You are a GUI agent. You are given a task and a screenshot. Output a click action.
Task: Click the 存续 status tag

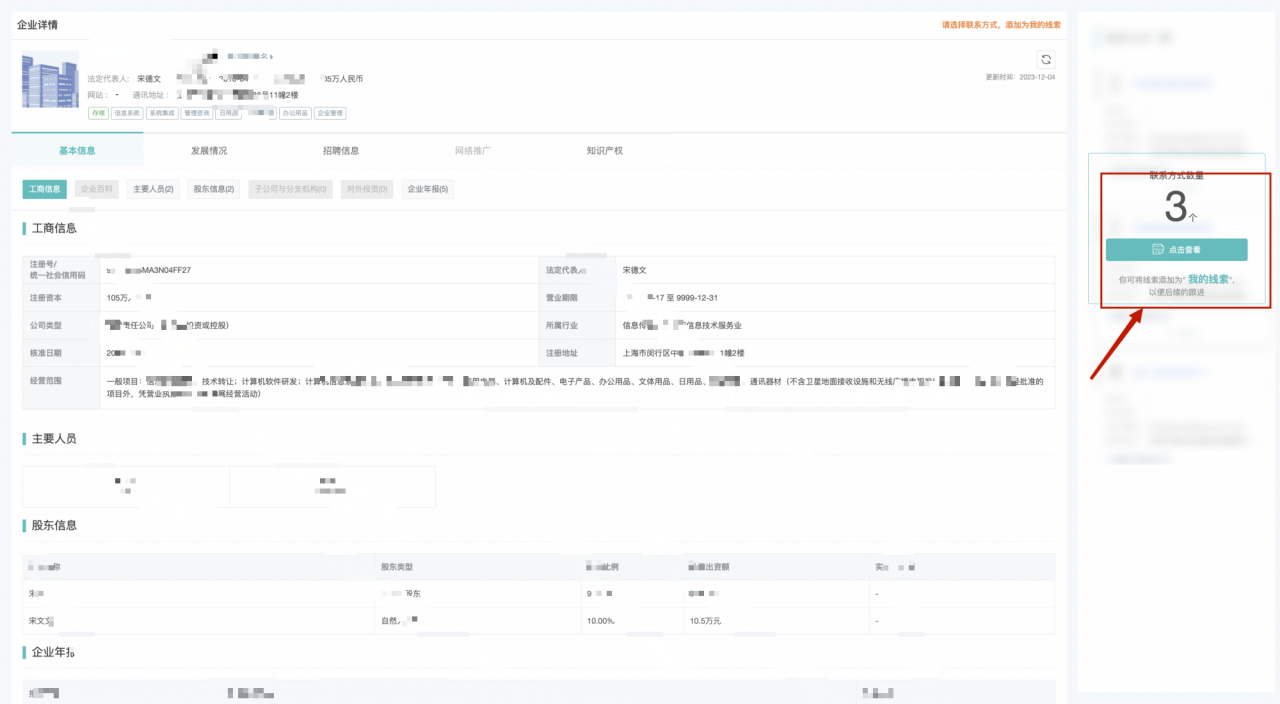(x=98, y=113)
